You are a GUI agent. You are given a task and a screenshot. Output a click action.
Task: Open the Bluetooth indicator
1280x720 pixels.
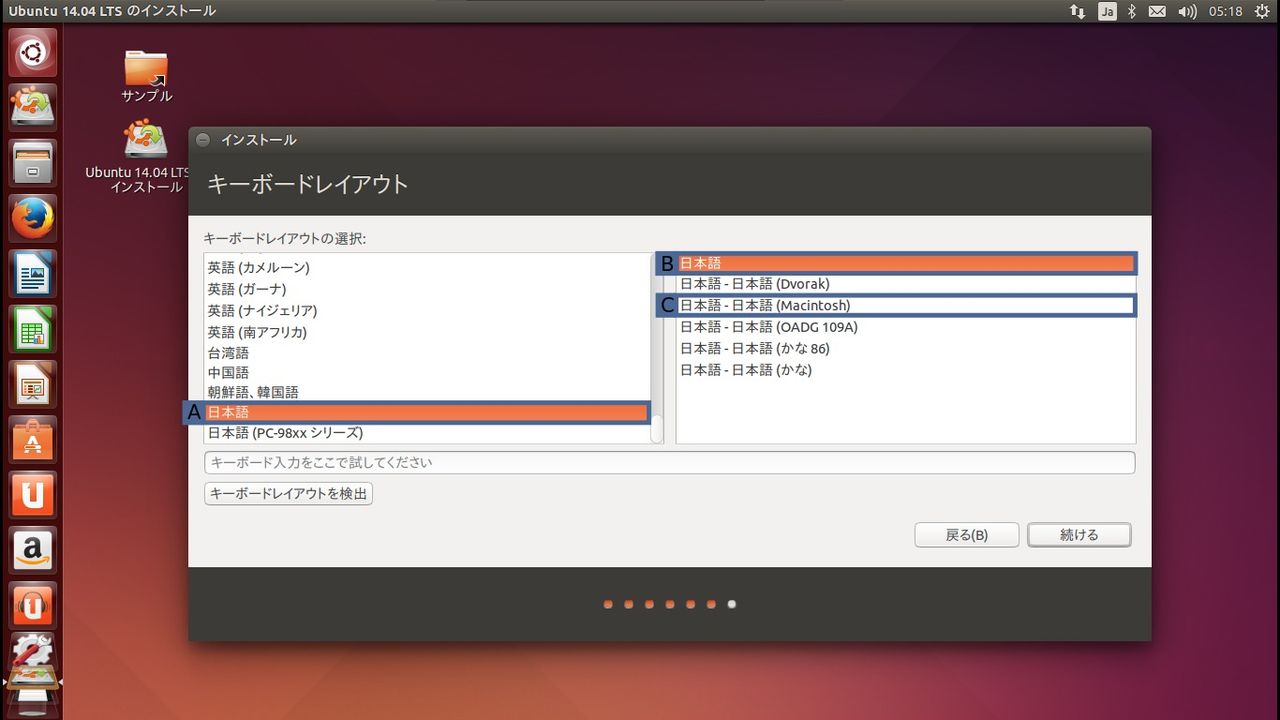1133,11
